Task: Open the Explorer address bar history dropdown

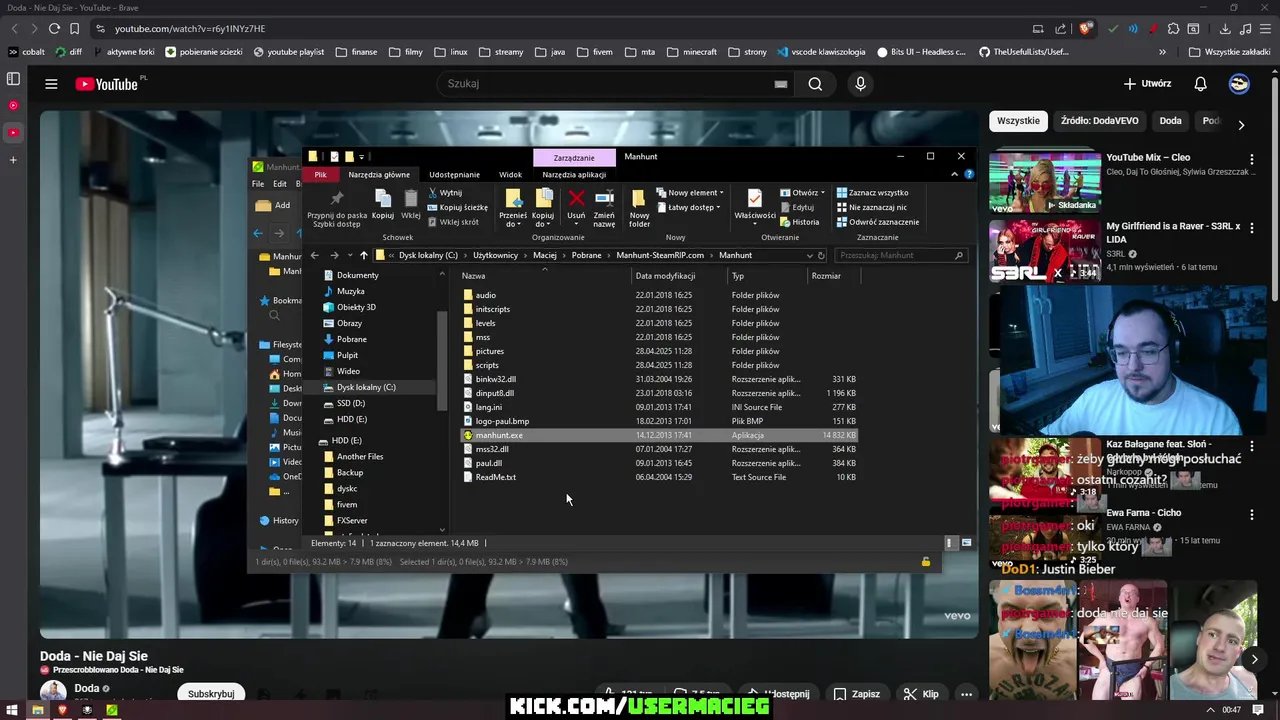Action: 809,255
